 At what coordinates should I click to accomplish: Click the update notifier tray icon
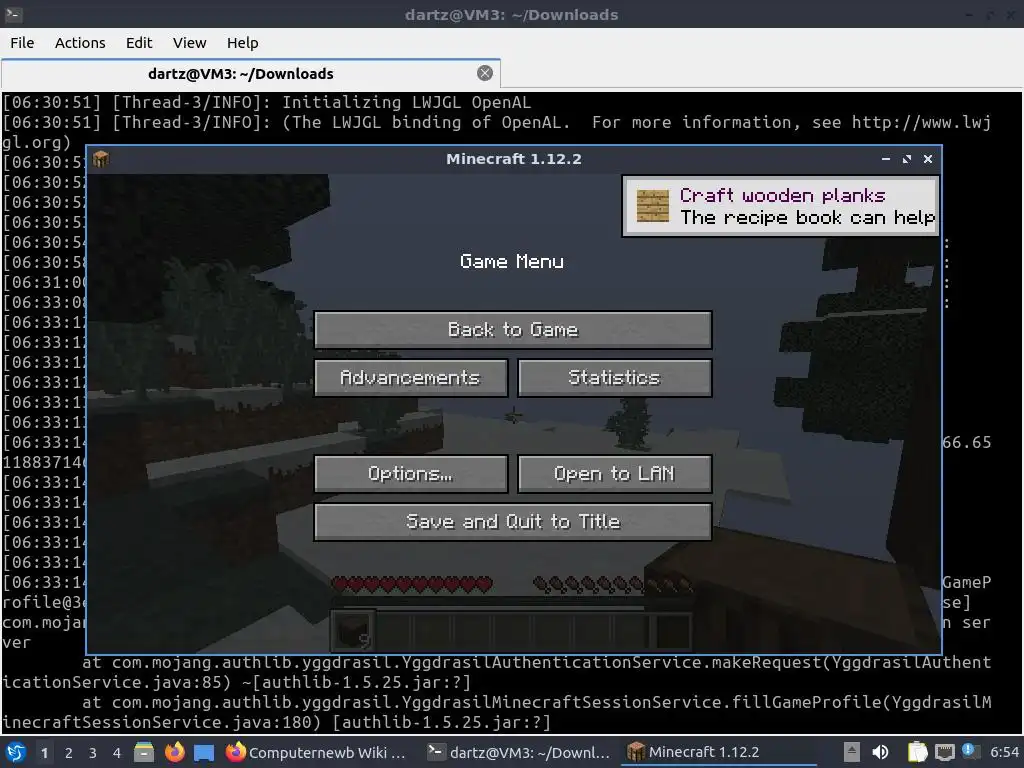(x=970, y=752)
